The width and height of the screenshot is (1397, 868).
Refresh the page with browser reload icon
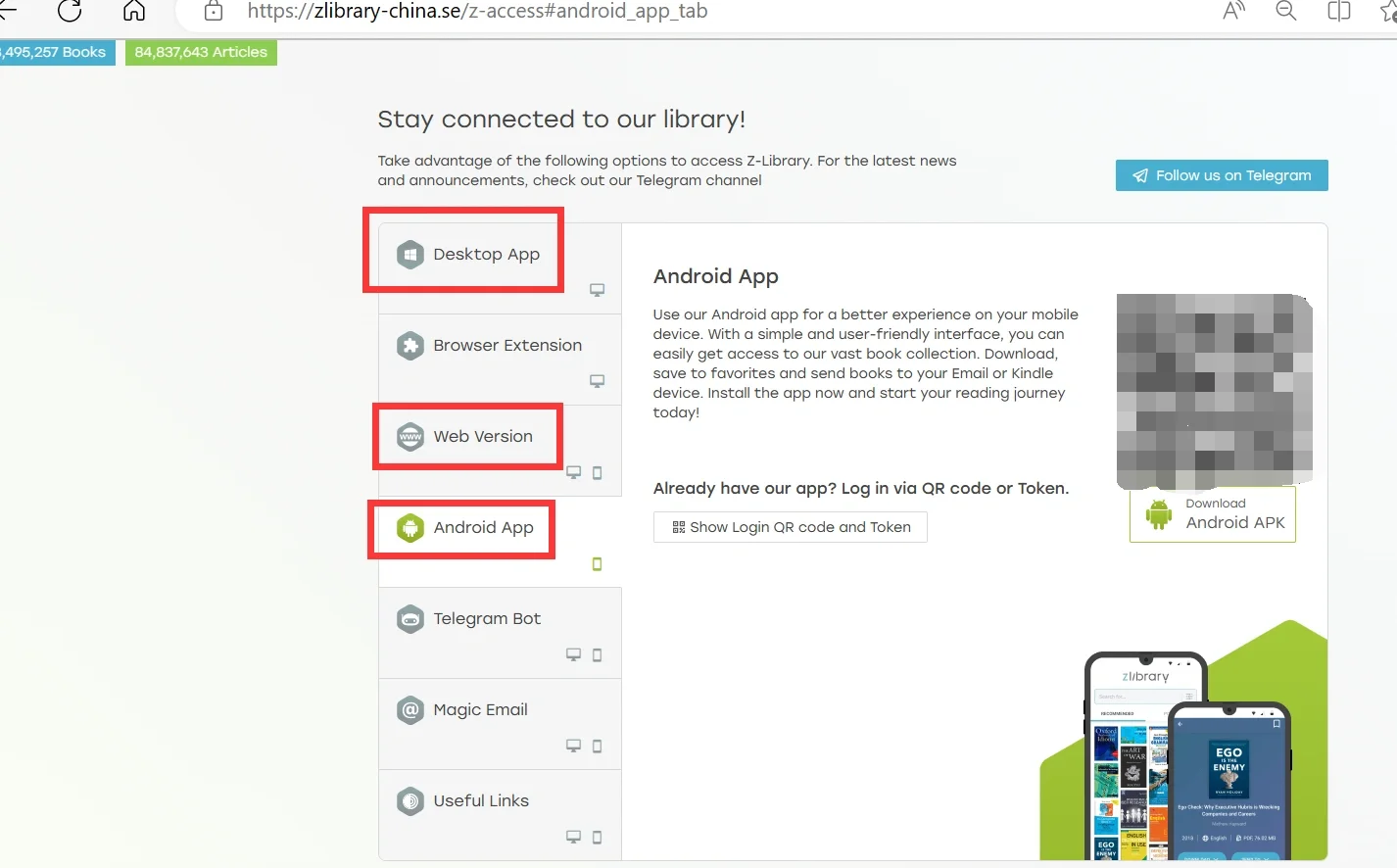[70, 11]
